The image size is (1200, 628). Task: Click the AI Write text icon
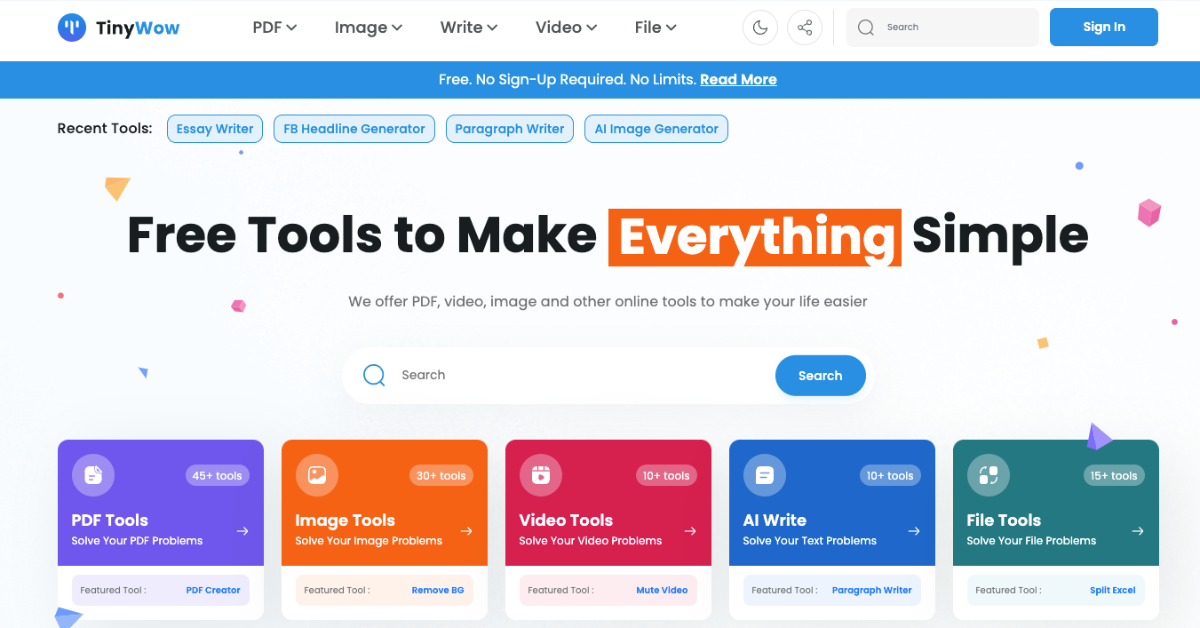click(x=765, y=475)
